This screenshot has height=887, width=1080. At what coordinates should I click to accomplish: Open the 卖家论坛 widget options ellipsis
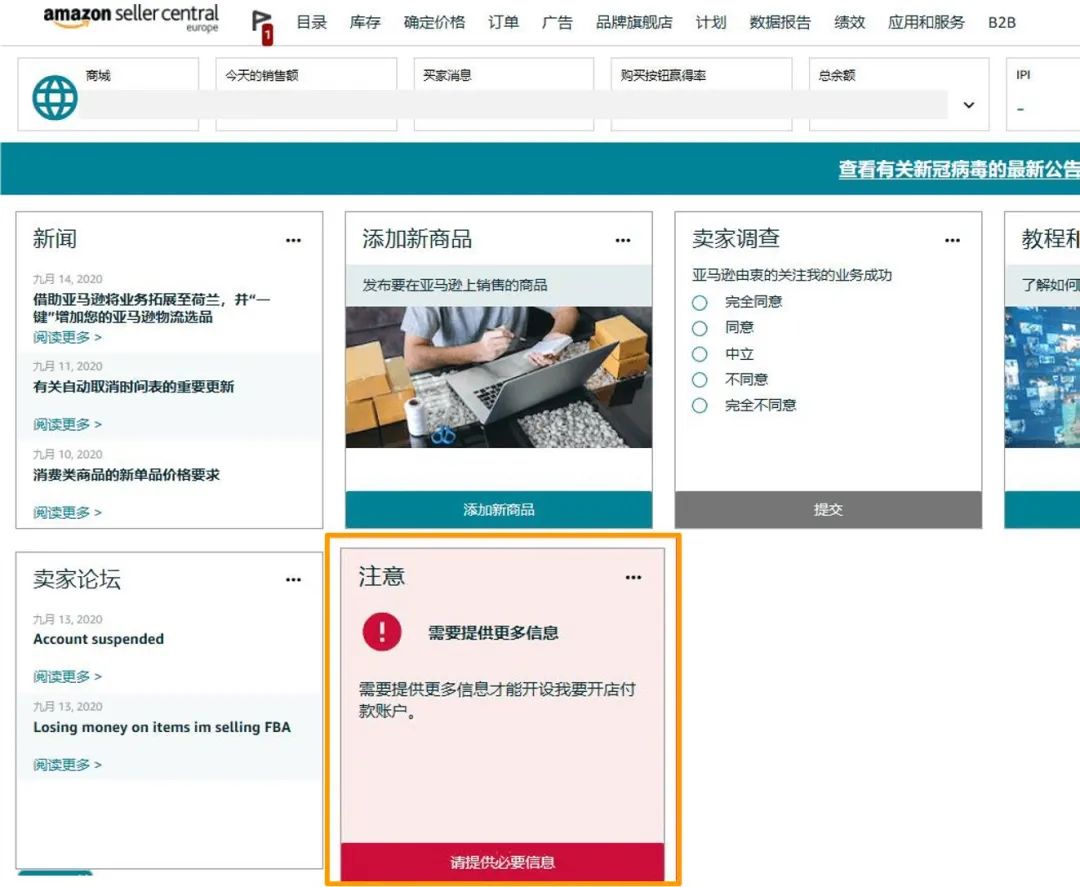[x=293, y=580]
